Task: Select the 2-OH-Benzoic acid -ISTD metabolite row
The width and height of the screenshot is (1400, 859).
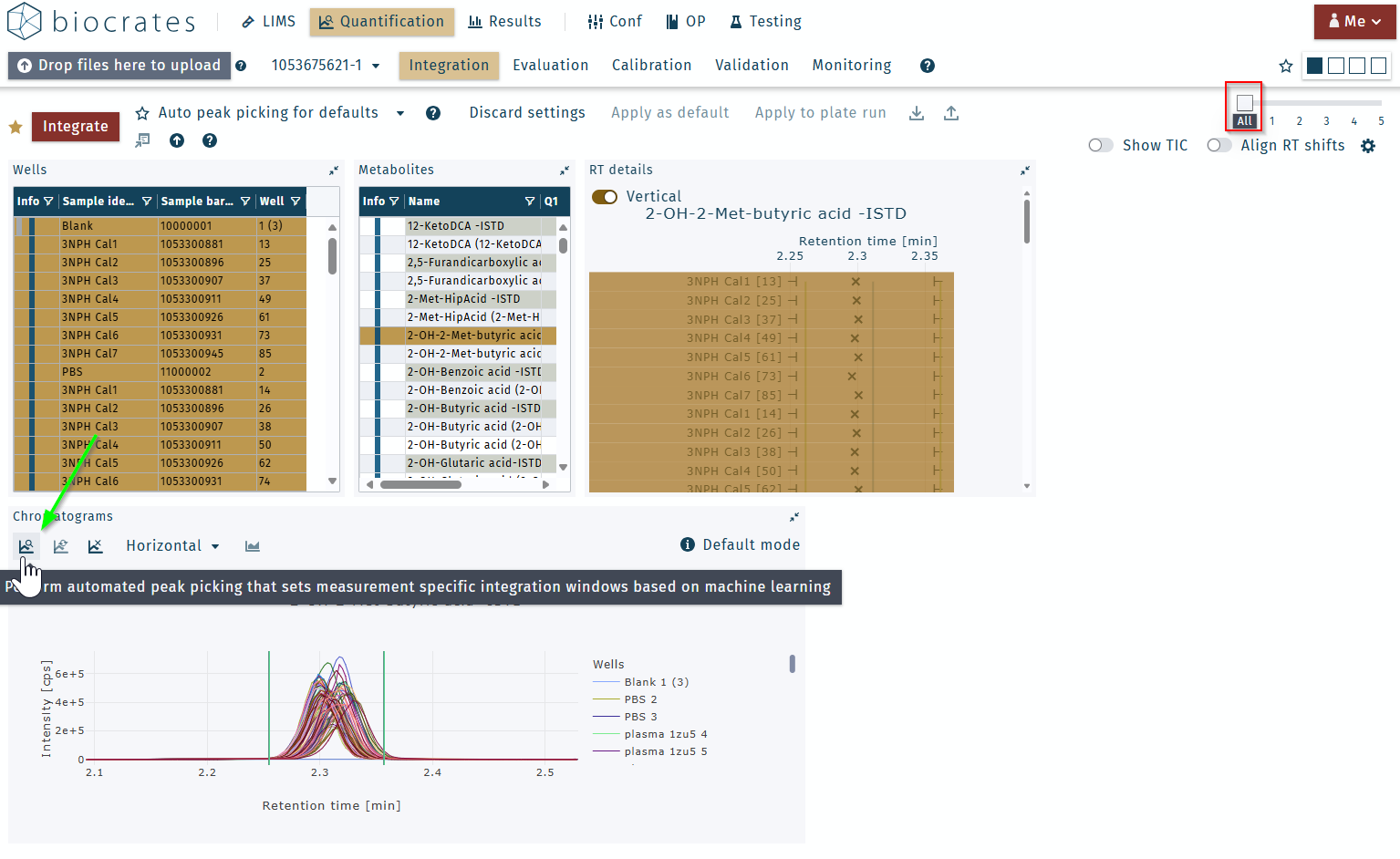Action: coord(459,372)
